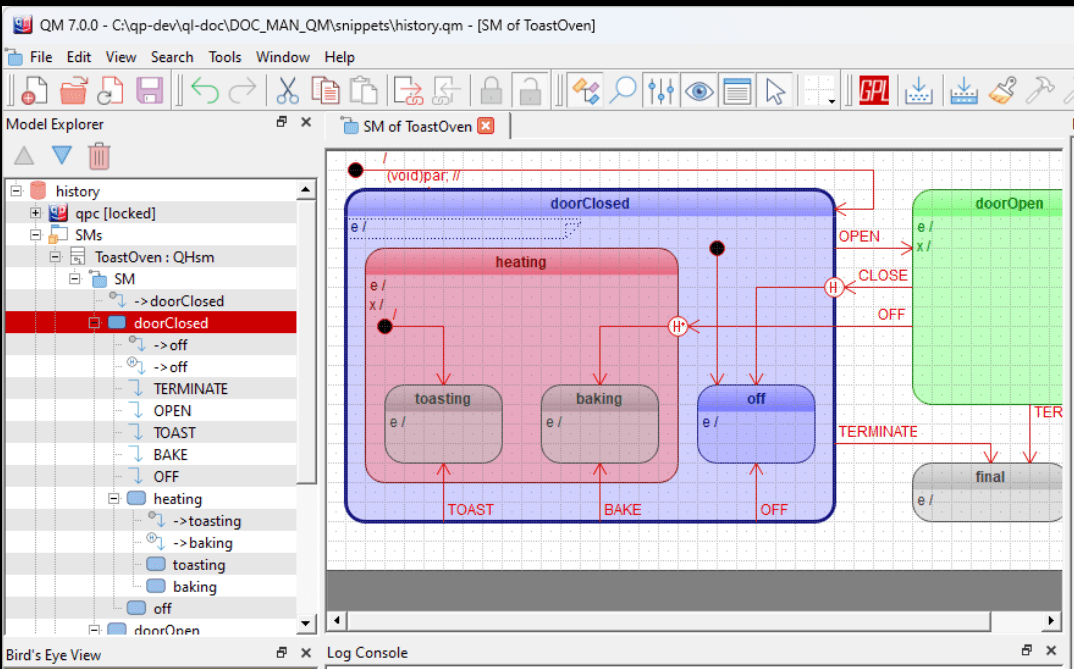Paste from clipboard icon
Screen dimensions: 1074x669
364,90
